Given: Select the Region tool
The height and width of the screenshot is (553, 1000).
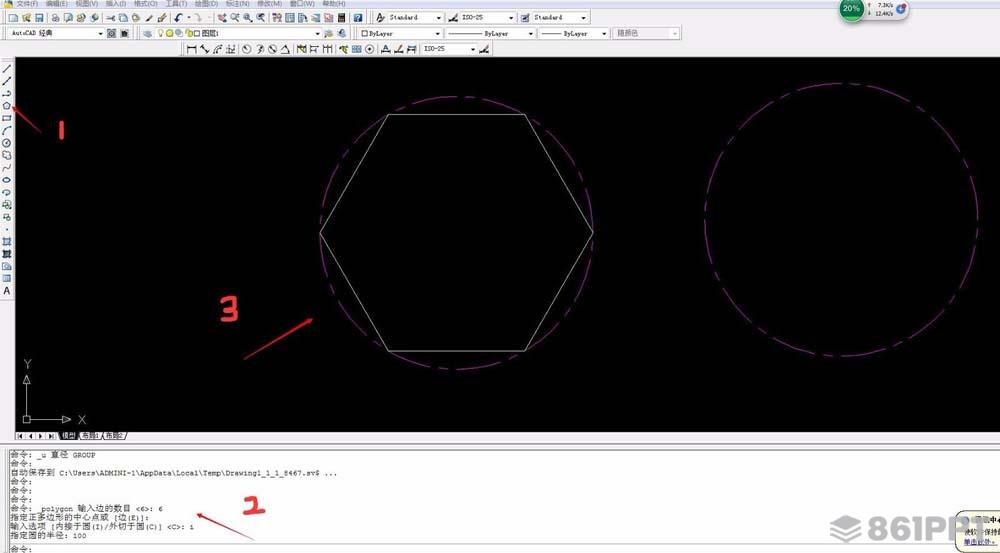Looking at the screenshot, I should point(6,266).
